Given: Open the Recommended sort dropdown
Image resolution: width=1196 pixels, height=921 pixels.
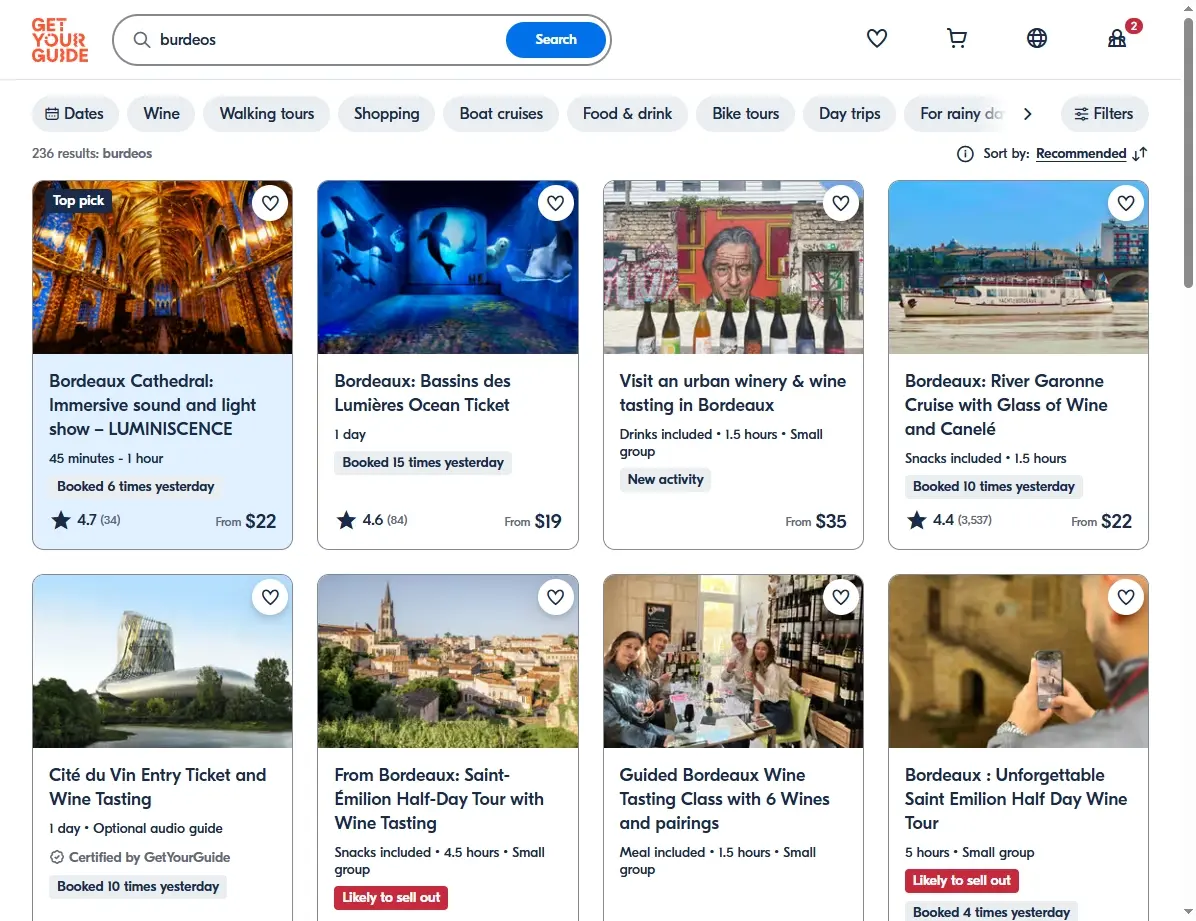Looking at the screenshot, I should pos(1081,154).
